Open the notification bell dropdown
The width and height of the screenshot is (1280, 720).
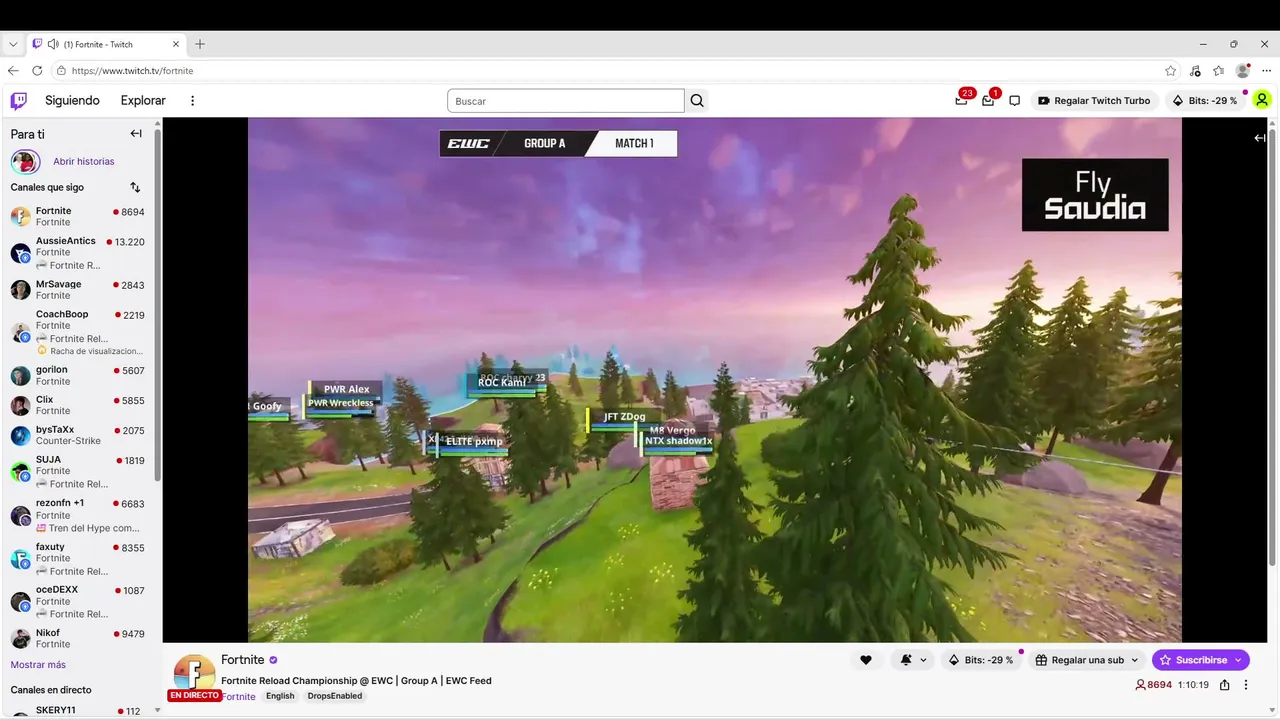[x=913, y=660]
